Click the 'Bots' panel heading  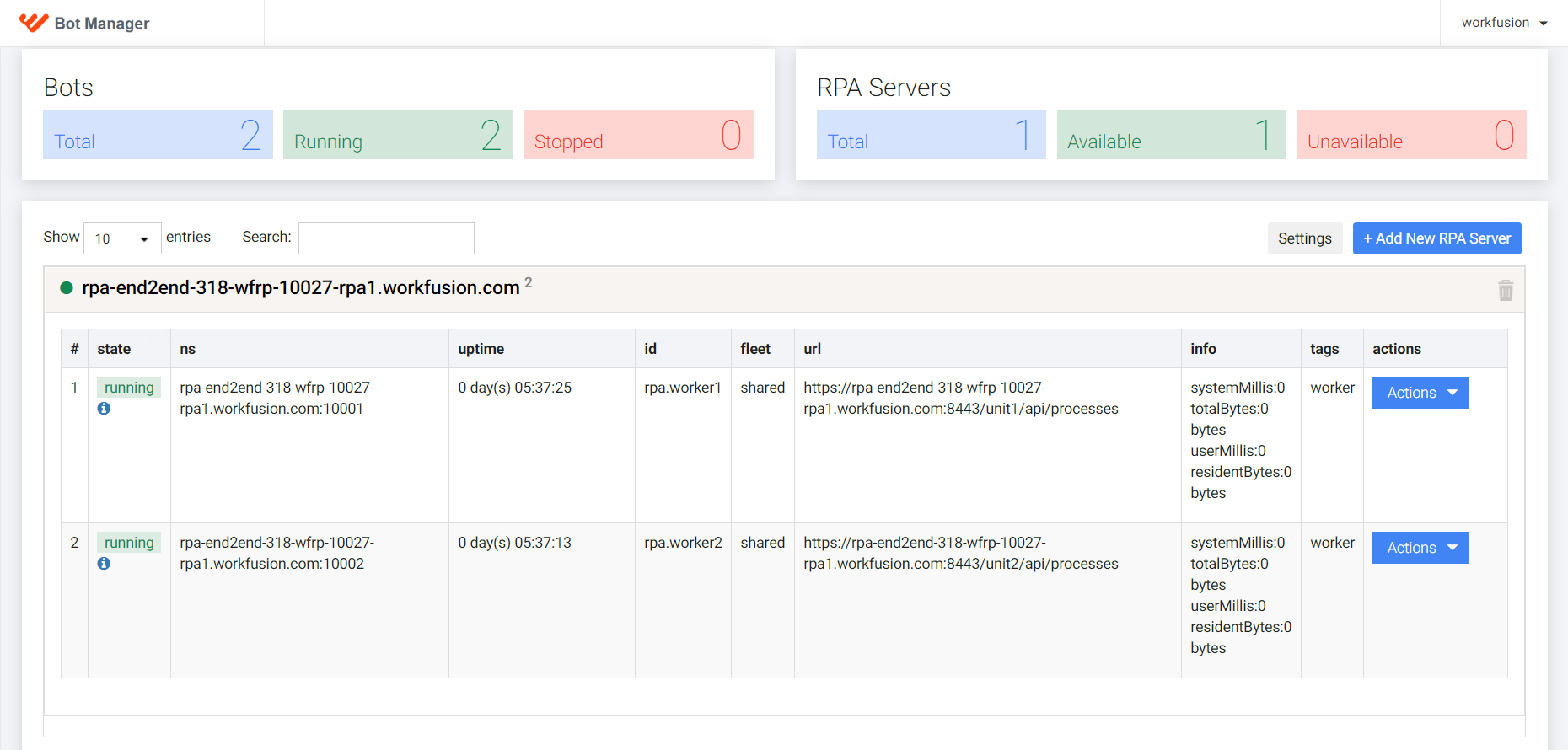[x=68, y=88]
